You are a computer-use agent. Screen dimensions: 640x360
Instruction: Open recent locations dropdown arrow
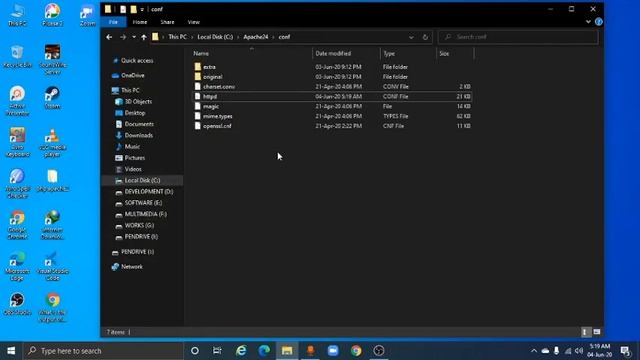pyautogui.click(x=134, y=37)
